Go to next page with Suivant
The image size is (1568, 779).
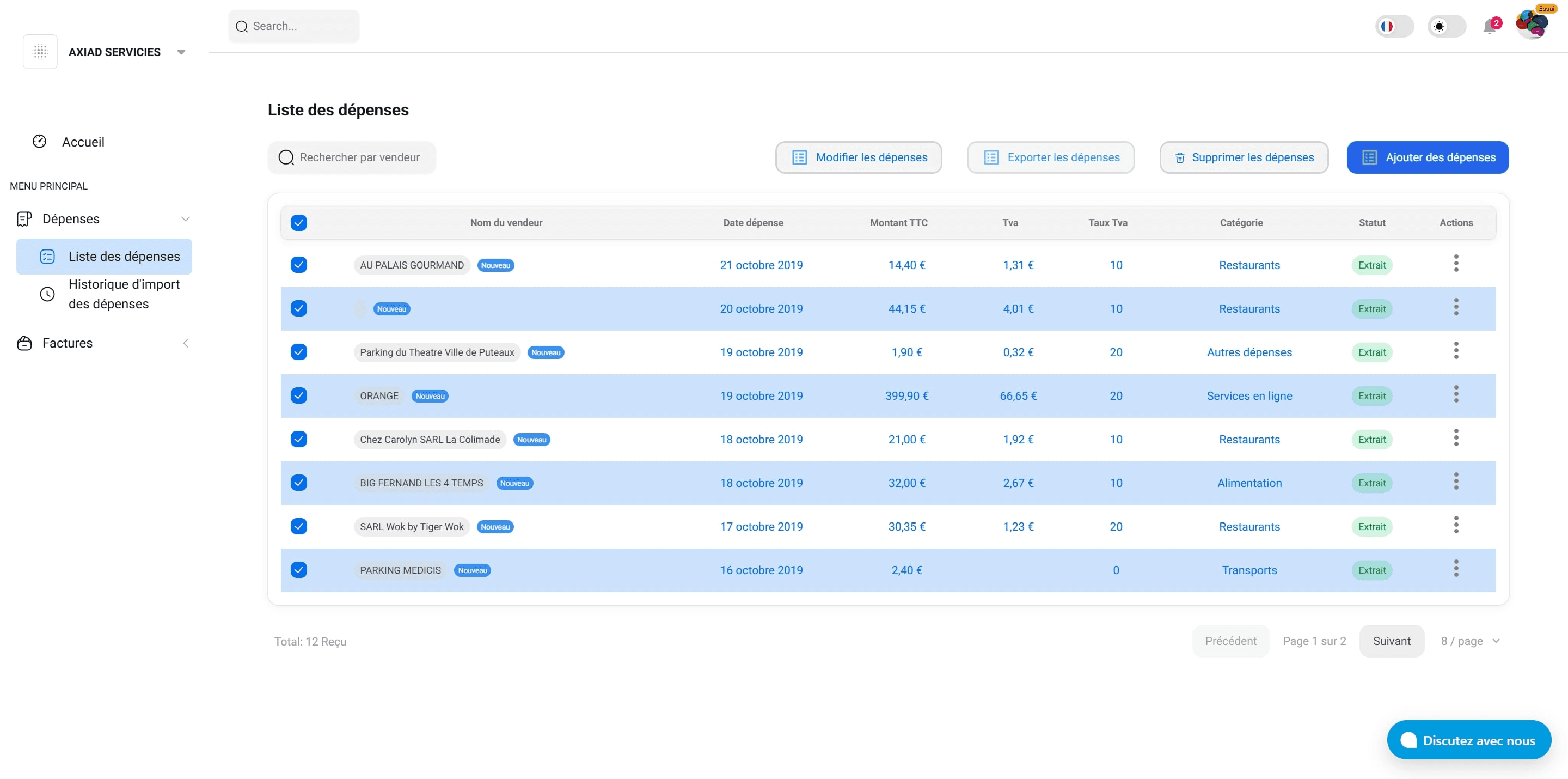[x=1391, y=641]
